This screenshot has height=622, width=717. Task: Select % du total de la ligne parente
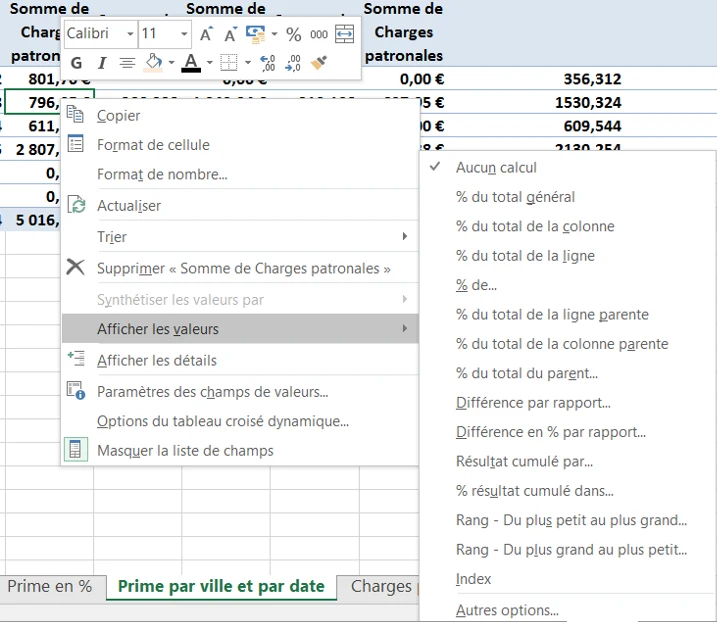568,314
